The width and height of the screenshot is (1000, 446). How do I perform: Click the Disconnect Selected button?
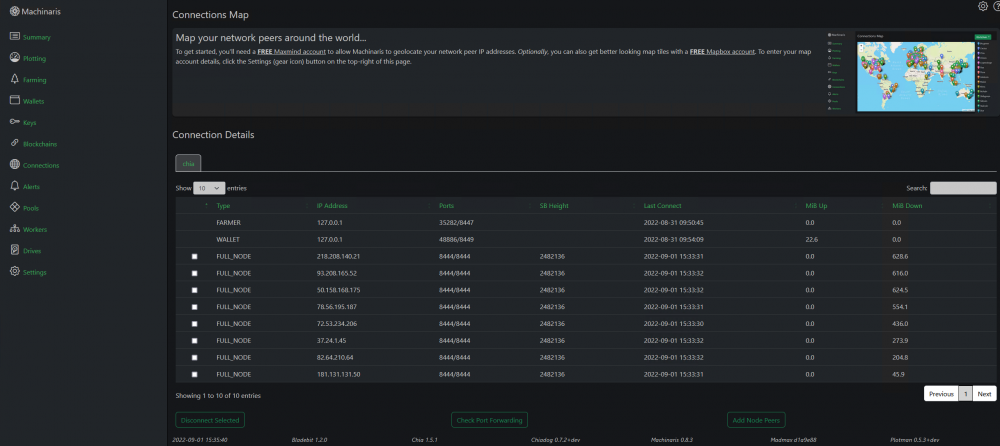[x=210, y=420]
